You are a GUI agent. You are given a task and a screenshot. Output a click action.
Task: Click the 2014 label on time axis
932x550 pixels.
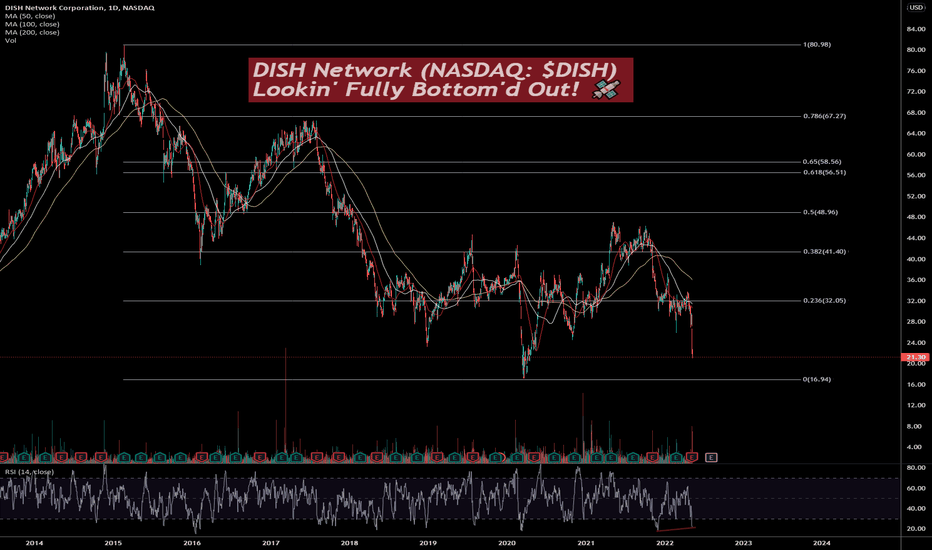[x=34, y=543]
